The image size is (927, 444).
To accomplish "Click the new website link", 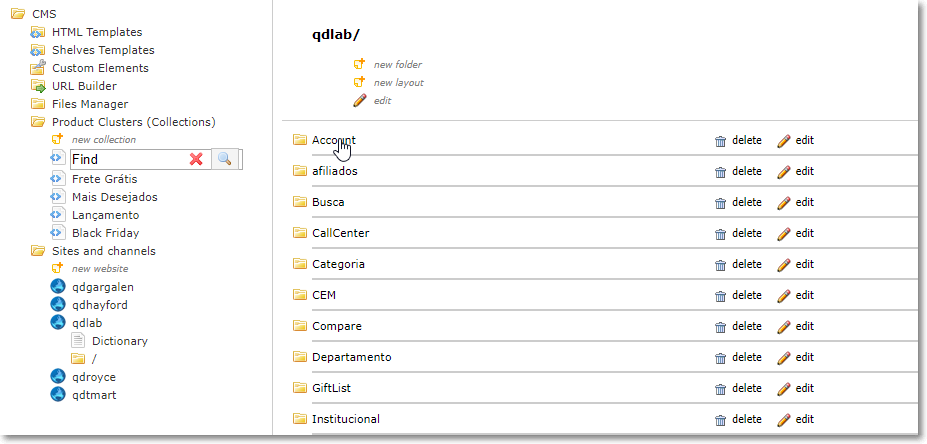I will click(100, 269).
